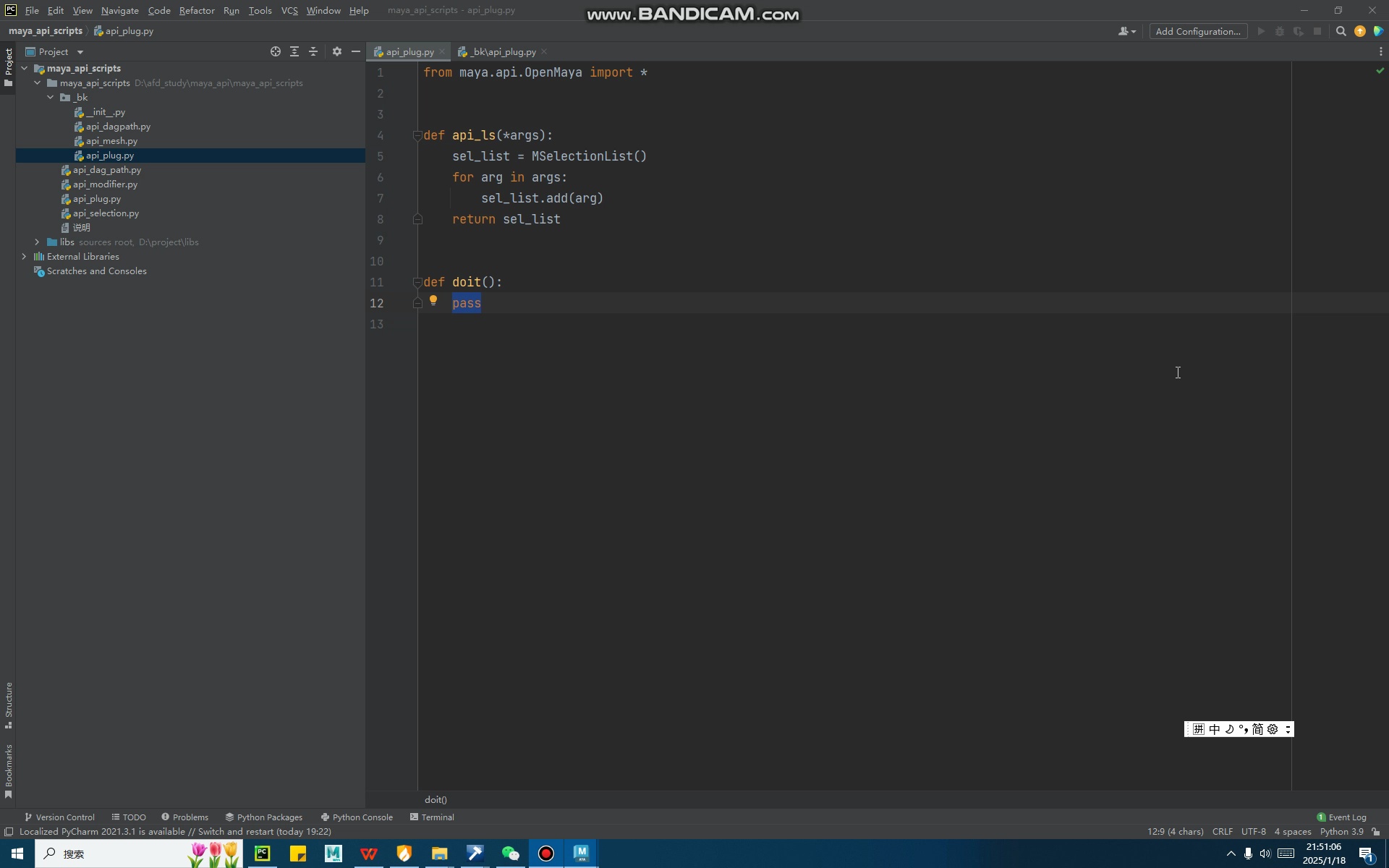Open the intention lightbulb on line 12
The height and width of the screenshot is (868, 1389).
(x=433, y=300)
